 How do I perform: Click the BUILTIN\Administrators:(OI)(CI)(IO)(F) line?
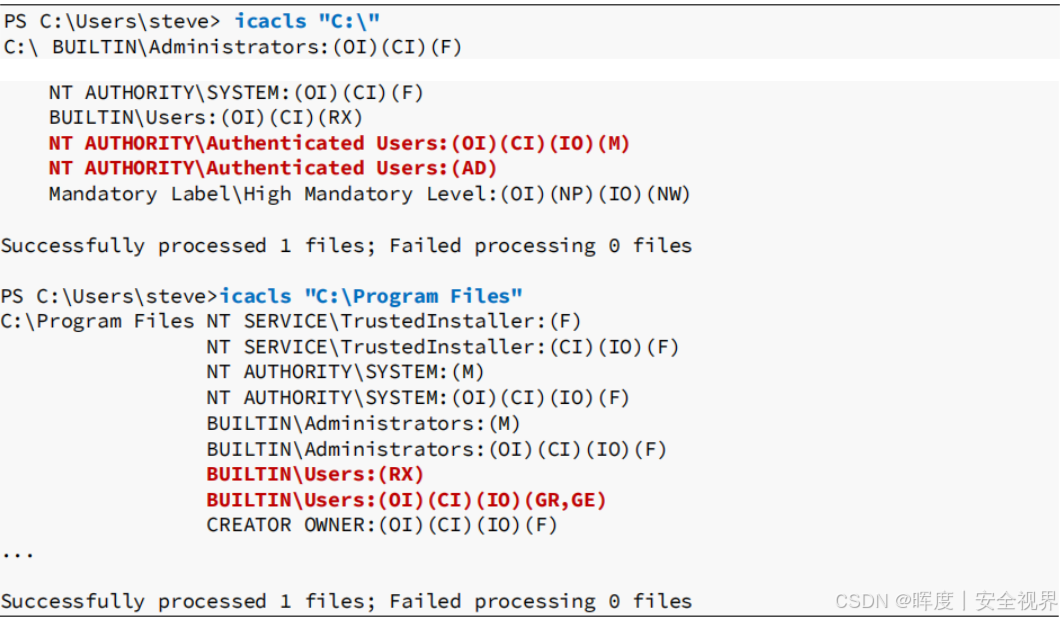[x=436, y=449]
